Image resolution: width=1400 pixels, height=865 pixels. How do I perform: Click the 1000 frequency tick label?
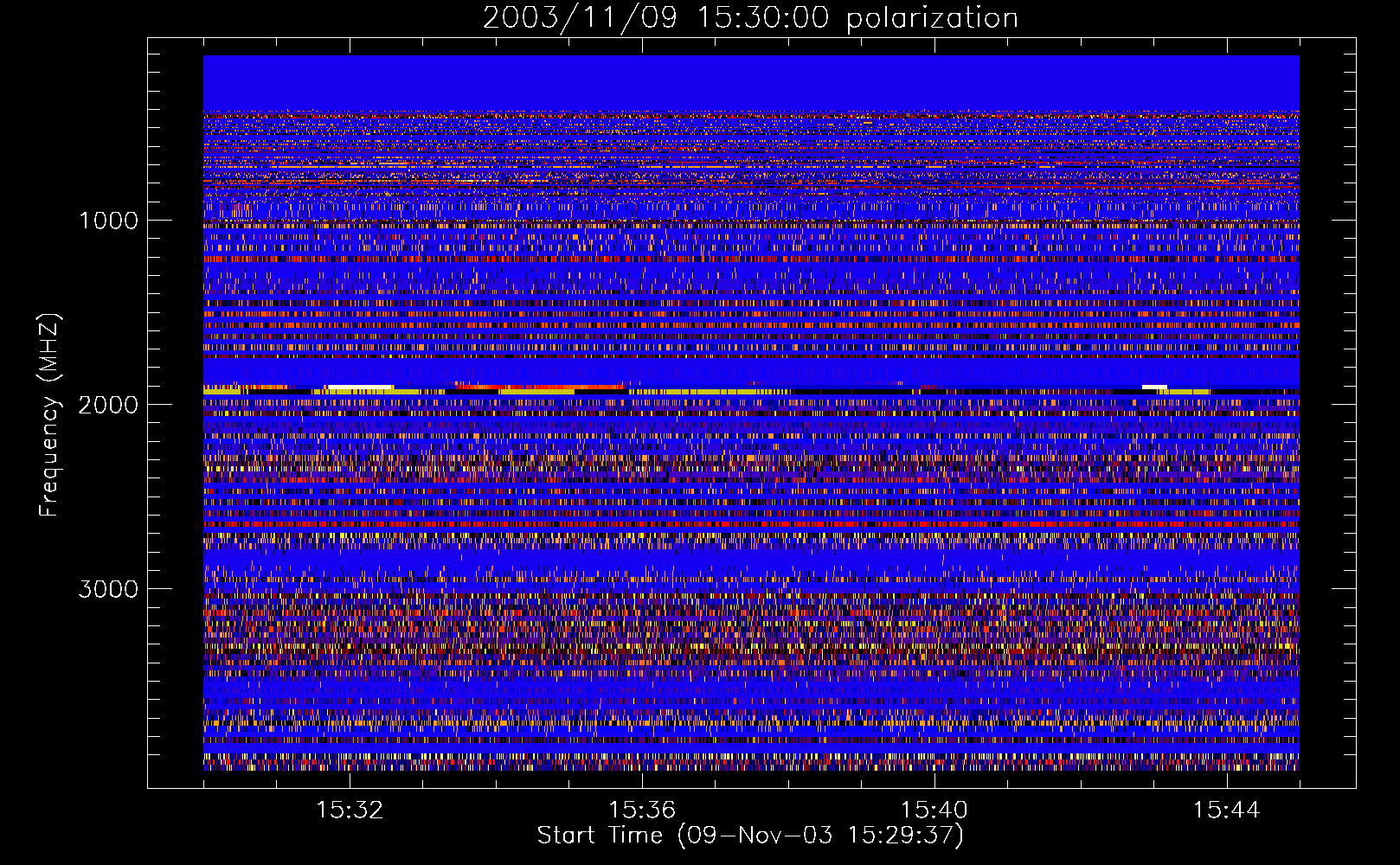point(108,221)
